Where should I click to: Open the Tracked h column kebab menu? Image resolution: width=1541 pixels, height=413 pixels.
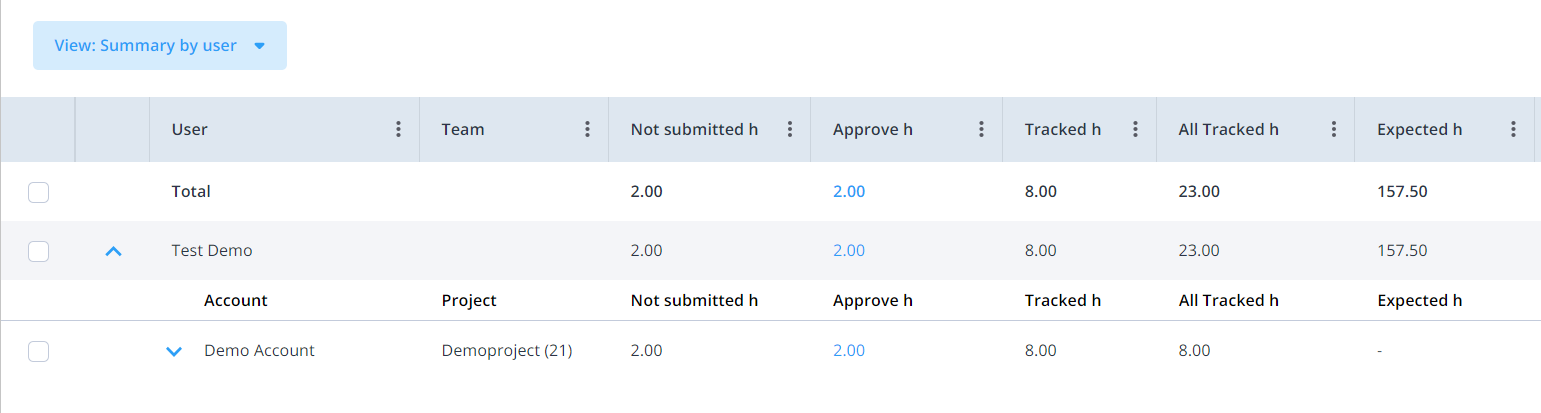tap(1135, 129)
